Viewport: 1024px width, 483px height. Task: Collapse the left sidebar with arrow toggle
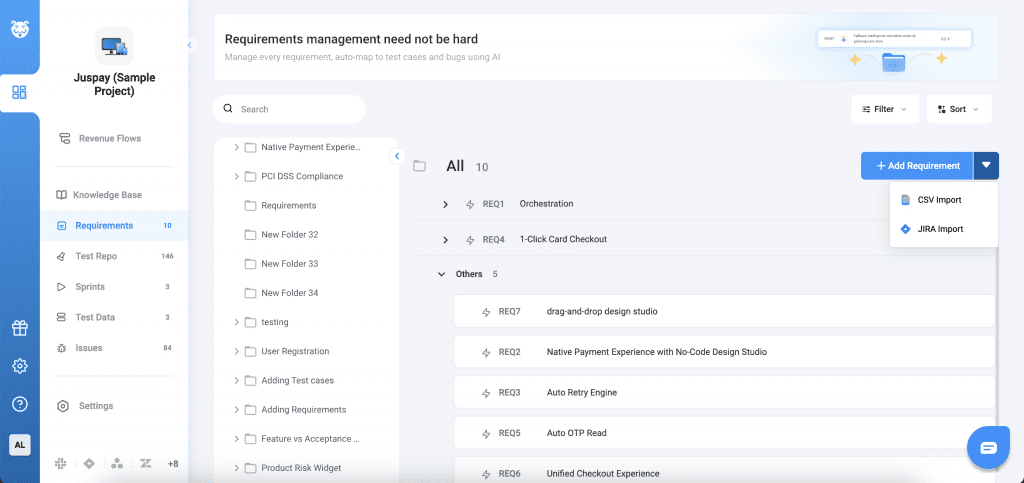click(189, 45)
